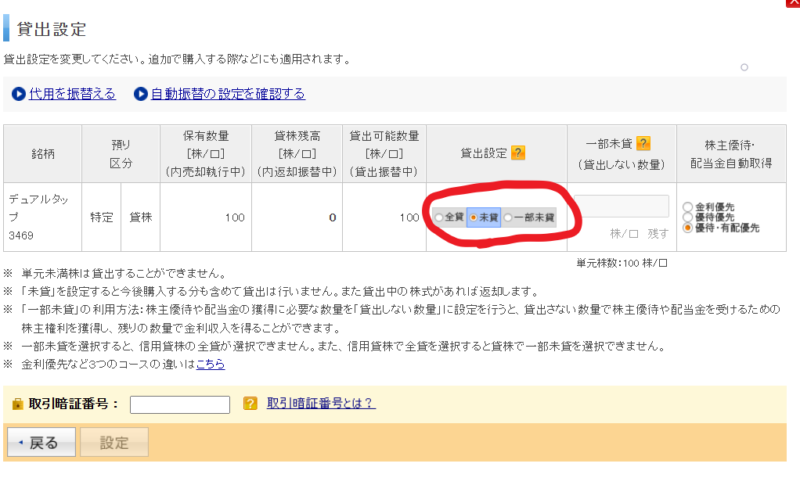Choose the 優待優先 radio button
The image size is (800, 485).
point(686,217)
